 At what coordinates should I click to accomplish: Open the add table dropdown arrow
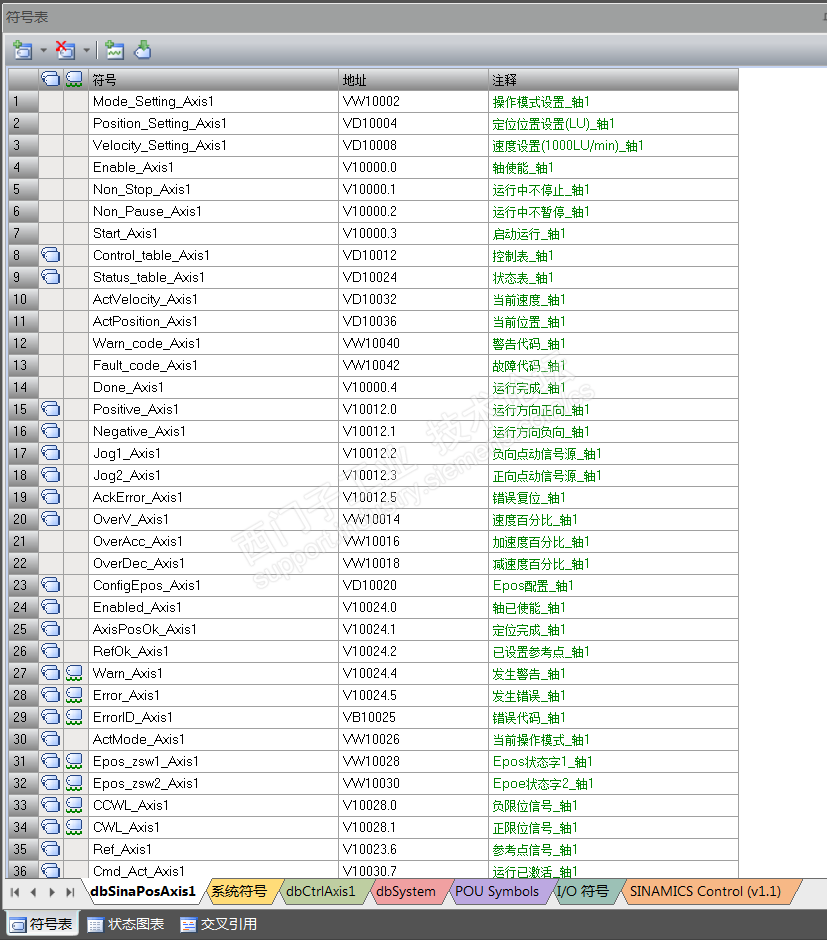[44, 50]
